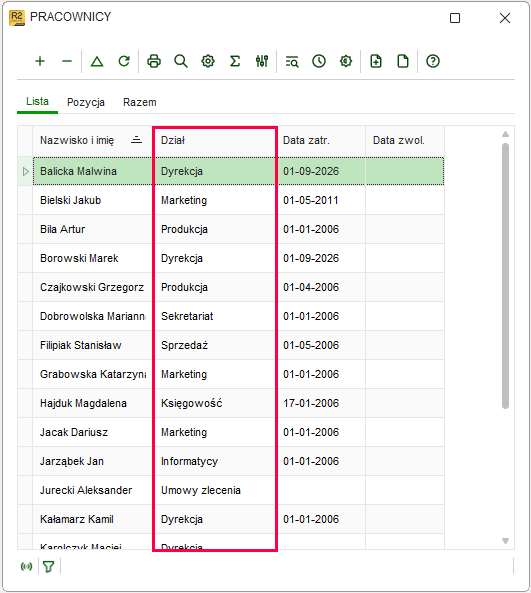Click the sort indicator in name header
Image resolution: width=531 pixels, height=593 pixels.
tap(136, 140)
